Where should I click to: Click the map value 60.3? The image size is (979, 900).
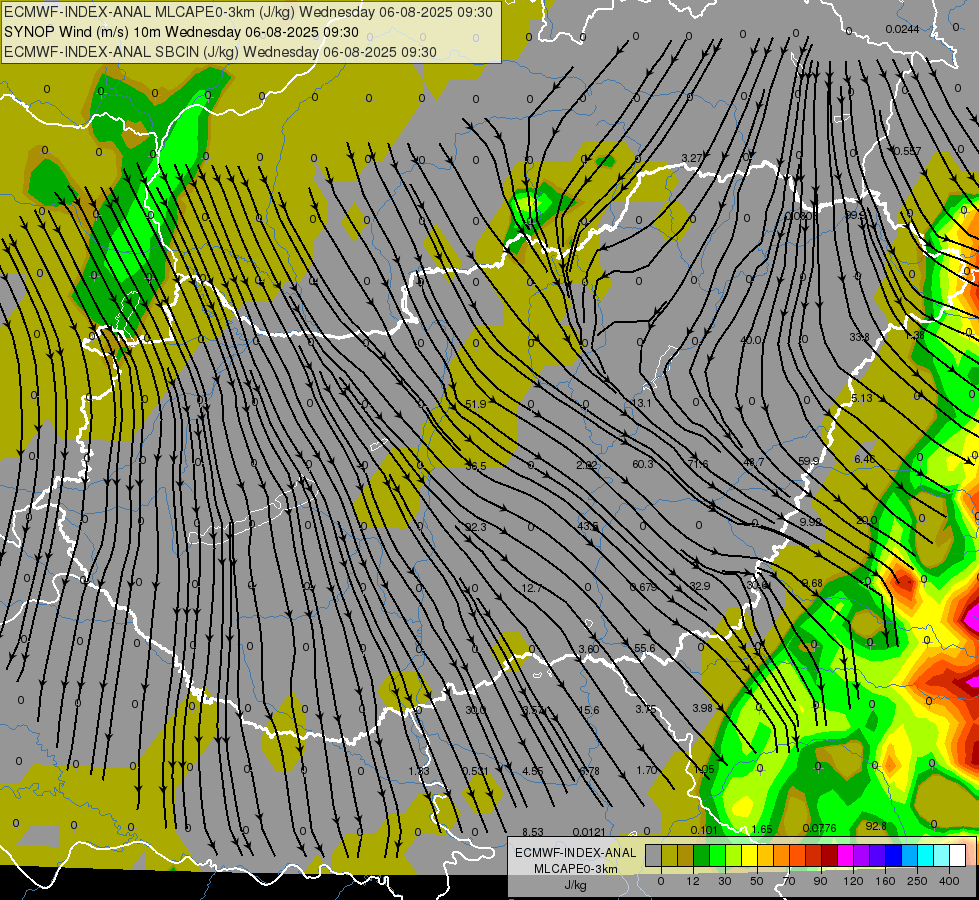[643, 464]
